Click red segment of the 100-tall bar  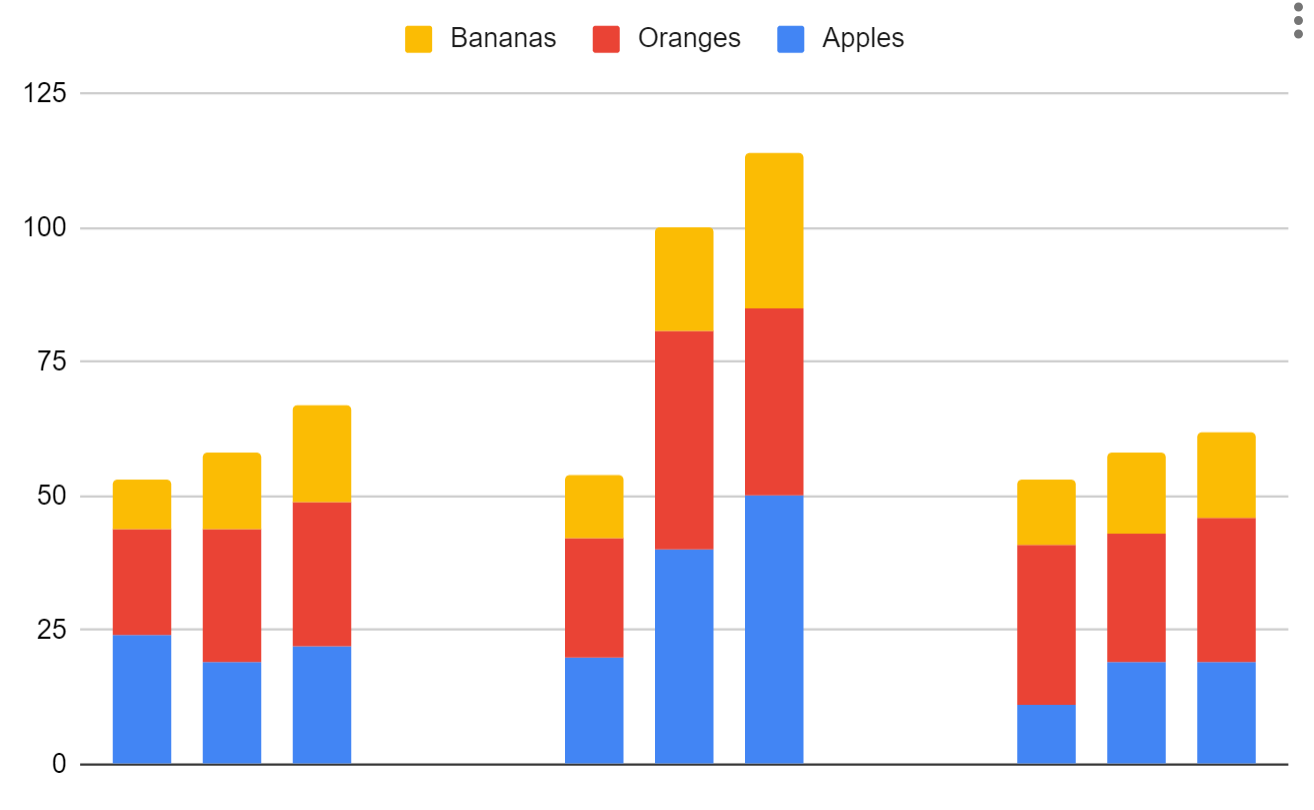(x=684, y=439)
